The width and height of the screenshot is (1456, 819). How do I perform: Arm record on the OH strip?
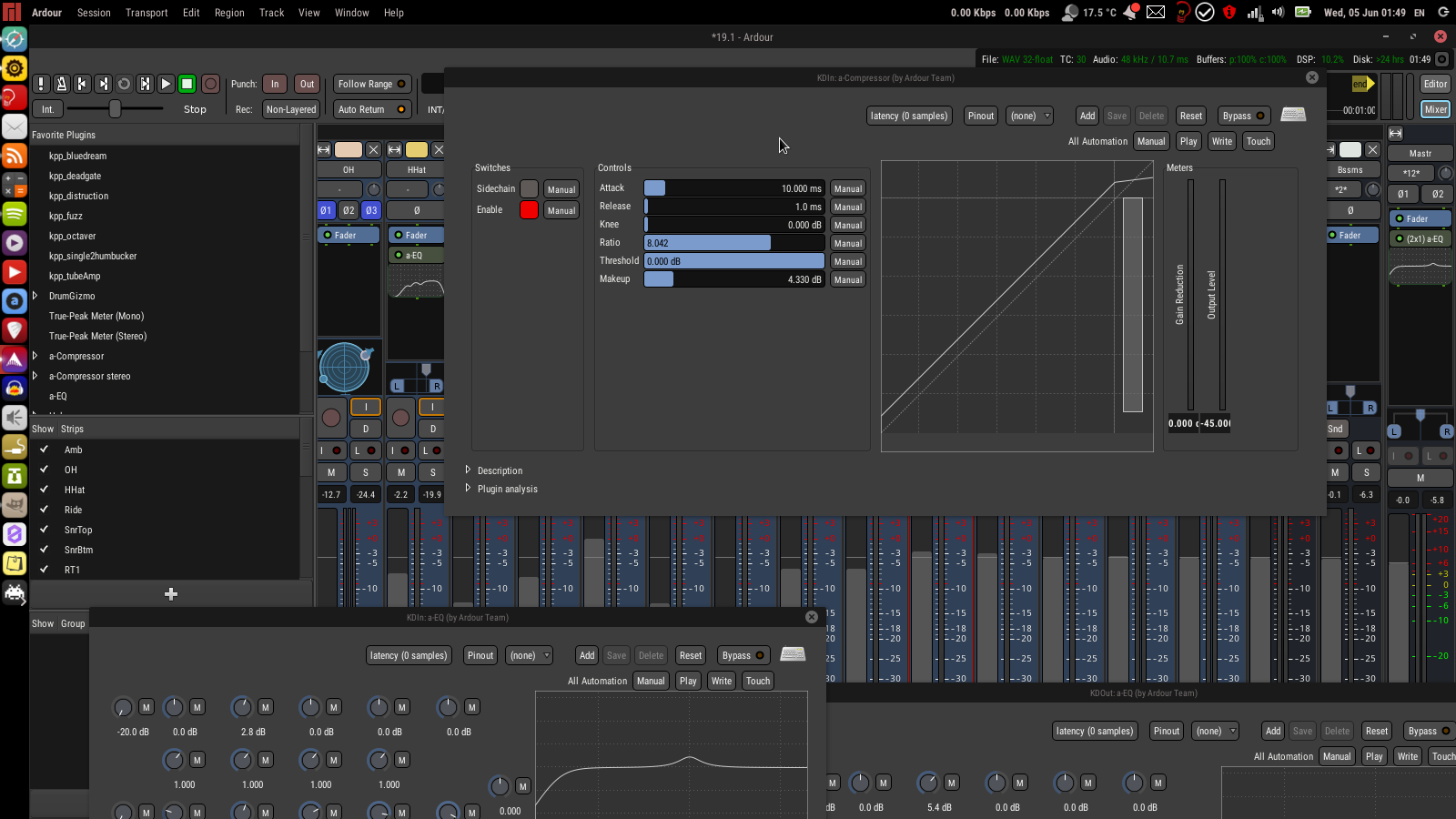(331, 418)
